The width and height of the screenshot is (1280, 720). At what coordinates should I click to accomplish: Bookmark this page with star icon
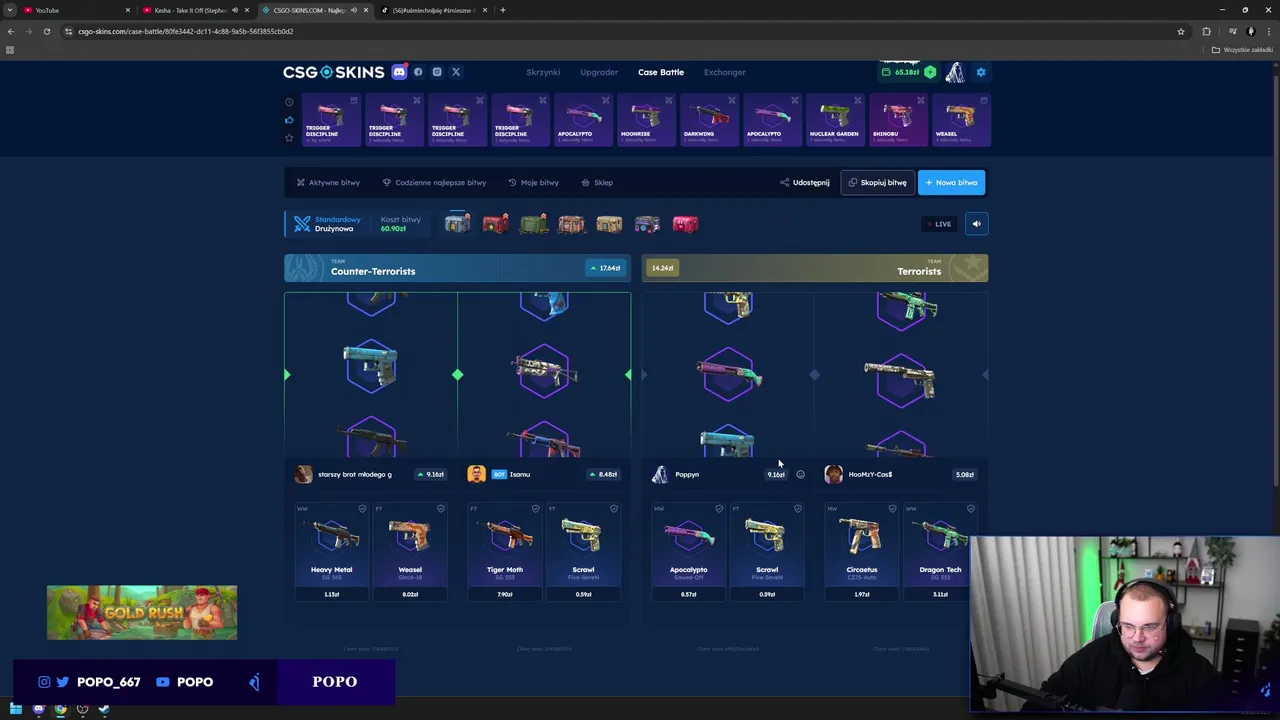pyautogui.click(x=1181, y=31)
